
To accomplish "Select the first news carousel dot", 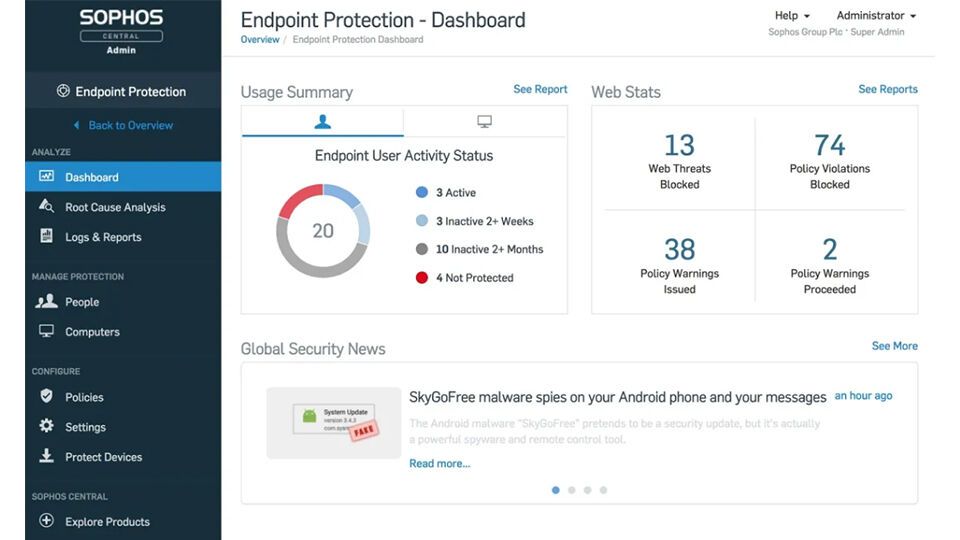I will pyautogui.click(x=555, y=490).
